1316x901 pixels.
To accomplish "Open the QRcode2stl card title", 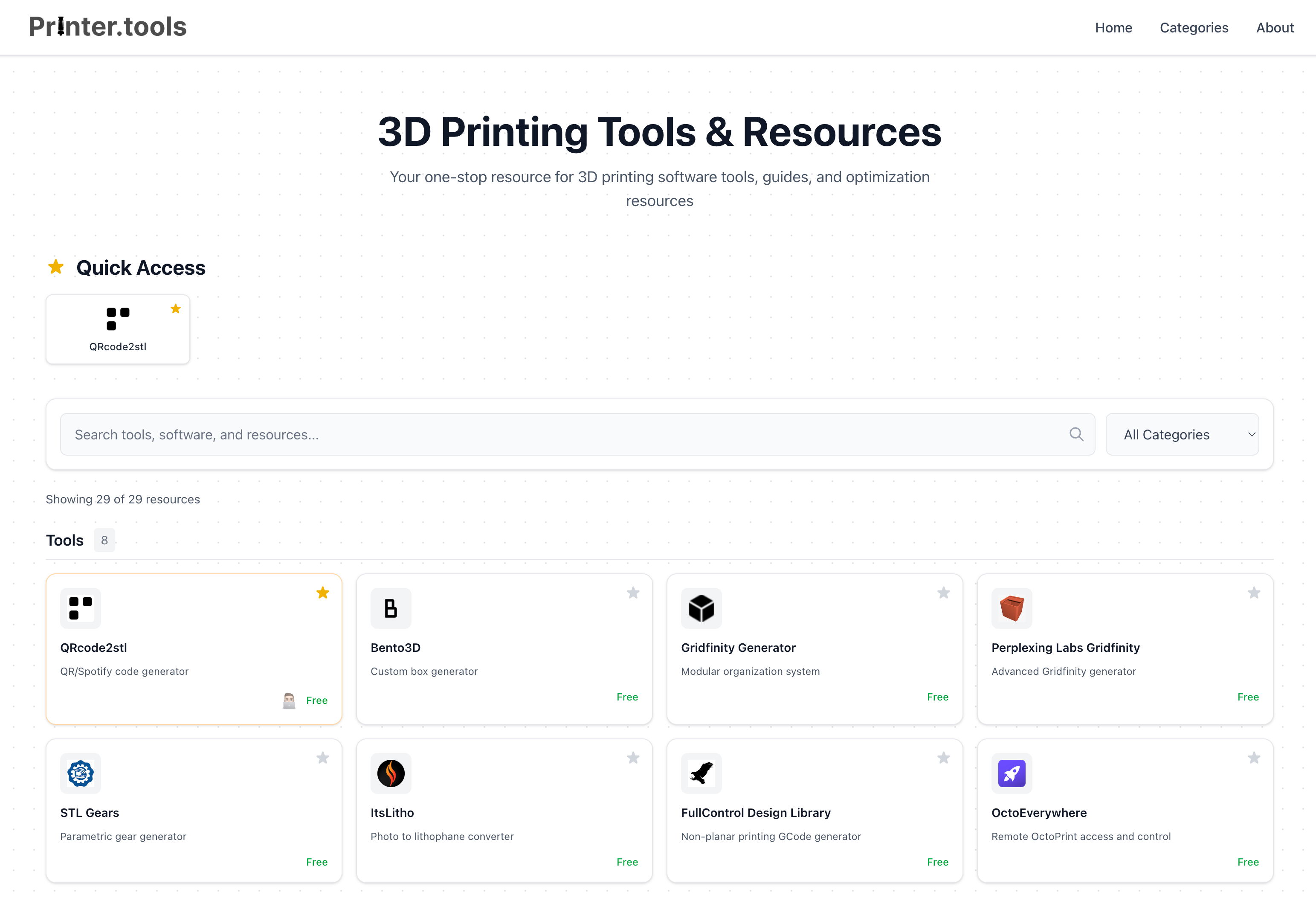I will 93,647.
